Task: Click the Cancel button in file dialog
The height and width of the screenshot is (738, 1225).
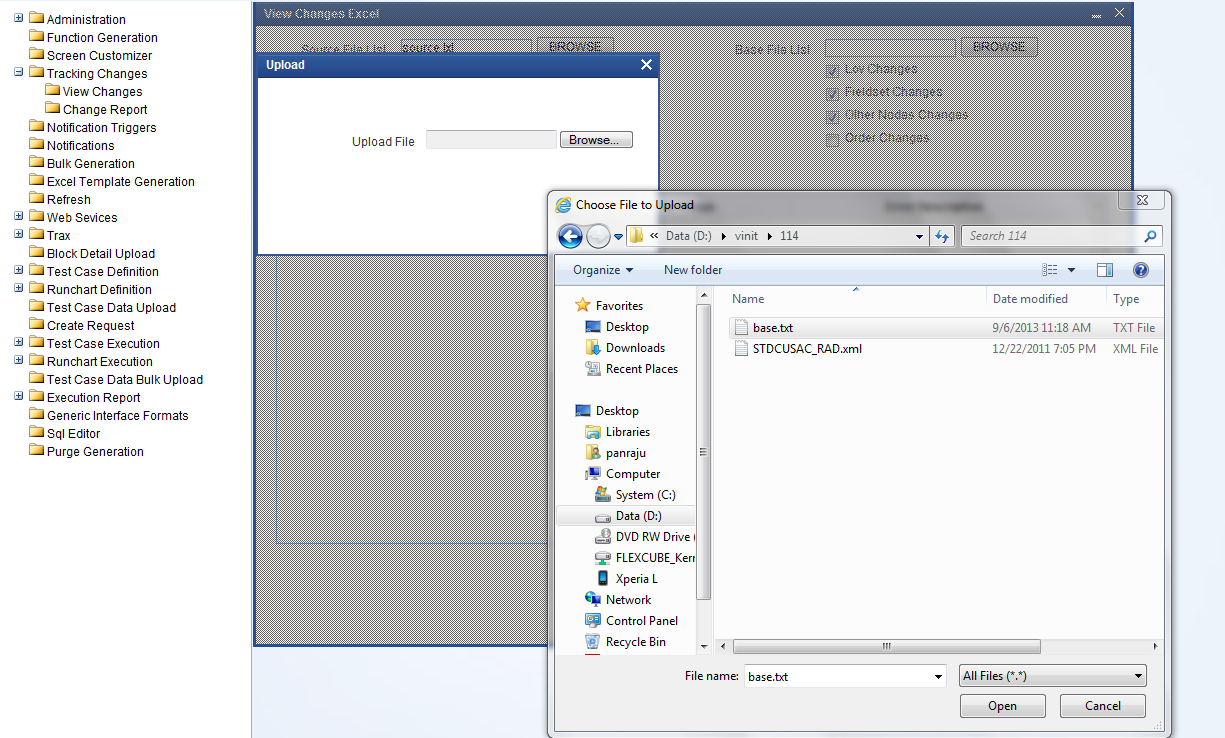Action: [x=1103, y=706]
